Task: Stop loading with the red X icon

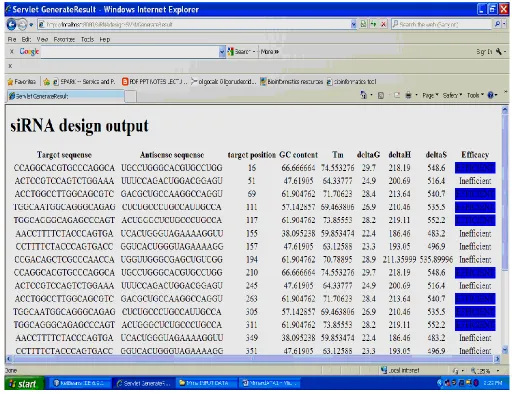Action: coord(383,24)
